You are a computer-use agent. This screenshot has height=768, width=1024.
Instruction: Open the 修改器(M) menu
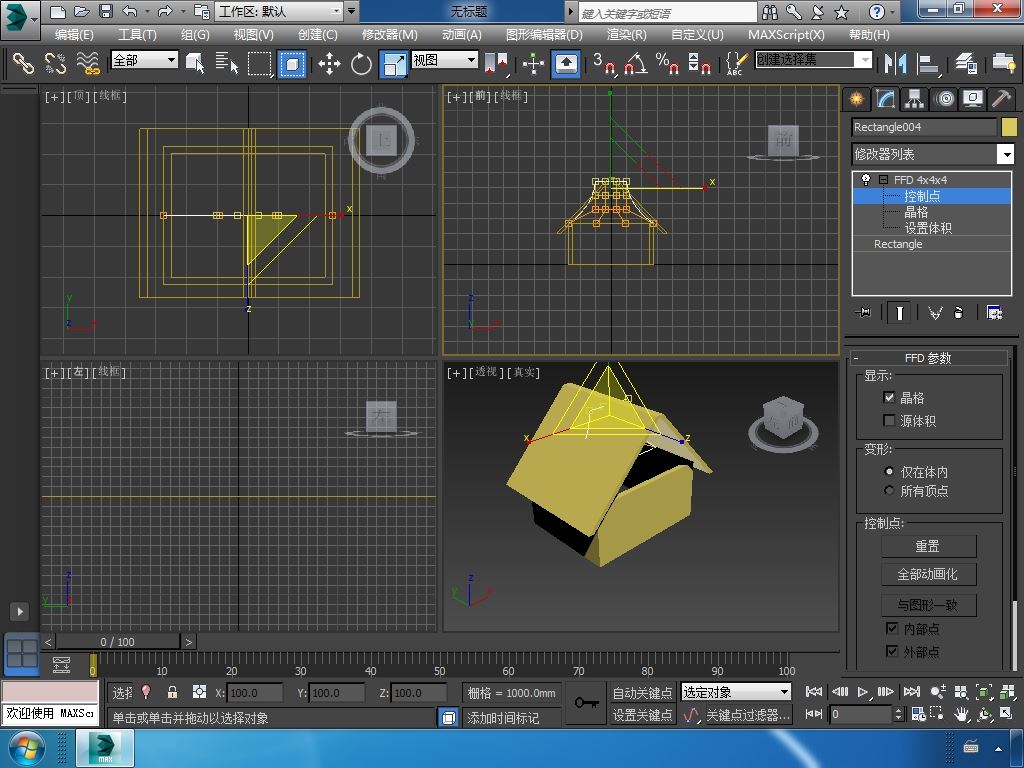(x=389, y=34)
